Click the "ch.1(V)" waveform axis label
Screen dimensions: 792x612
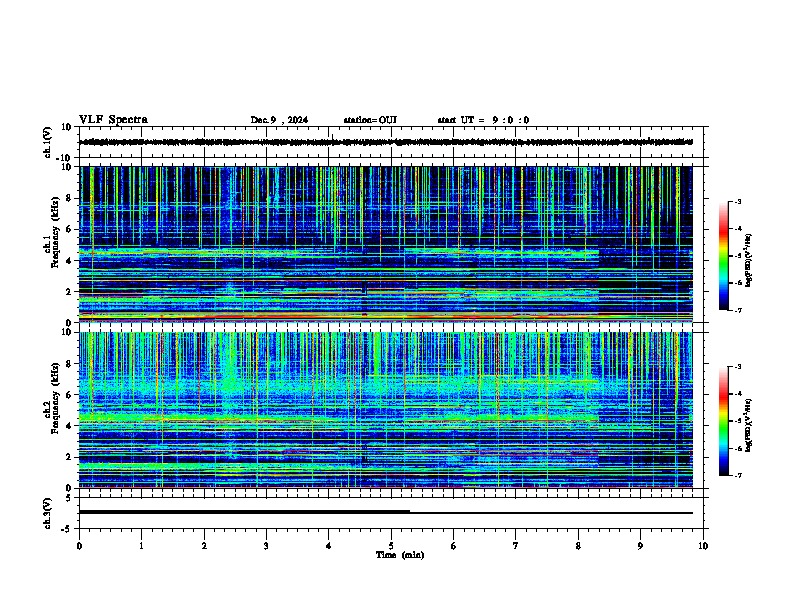tap(48, 142)
